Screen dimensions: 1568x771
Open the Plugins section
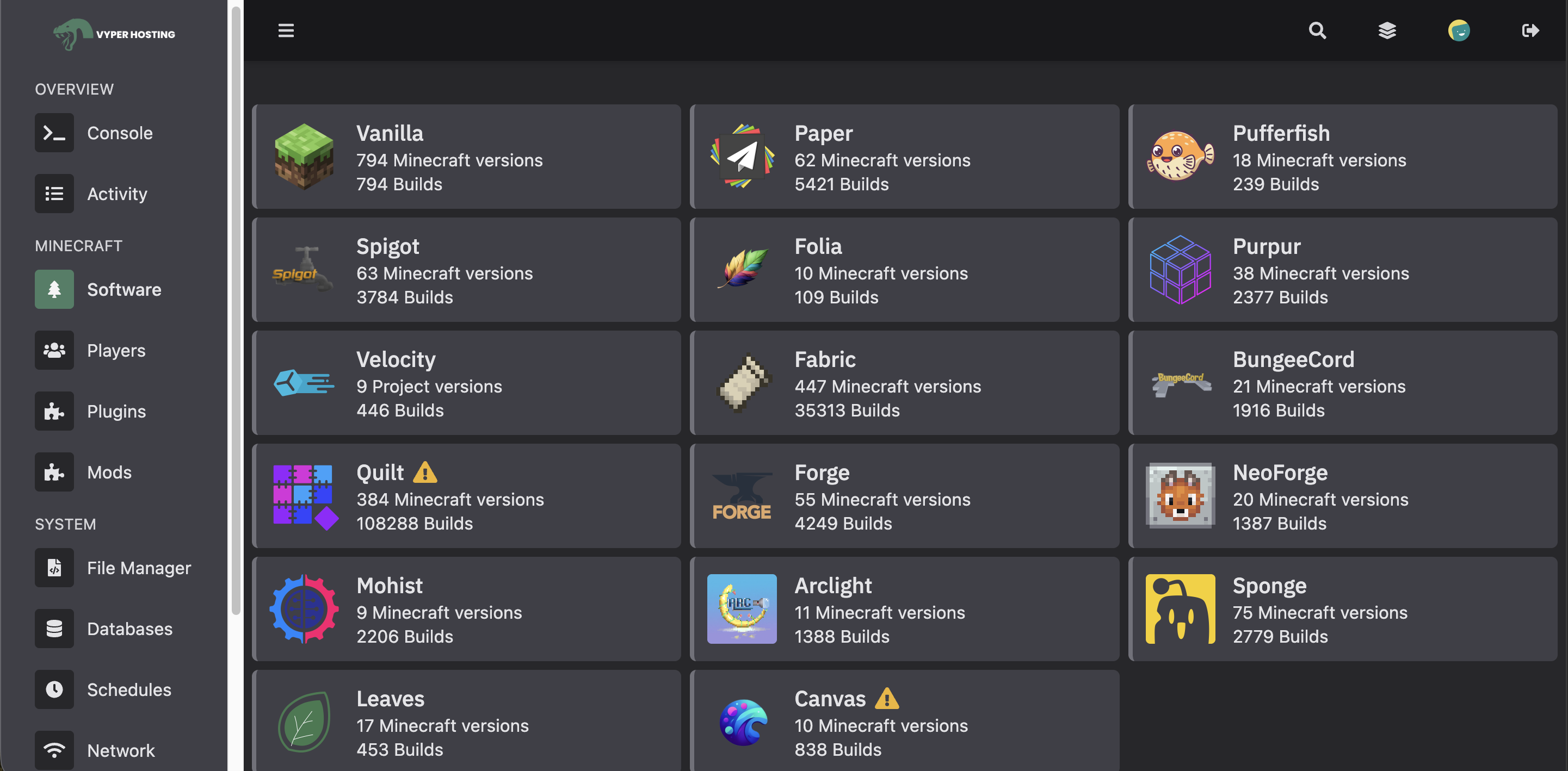point(116,411)
